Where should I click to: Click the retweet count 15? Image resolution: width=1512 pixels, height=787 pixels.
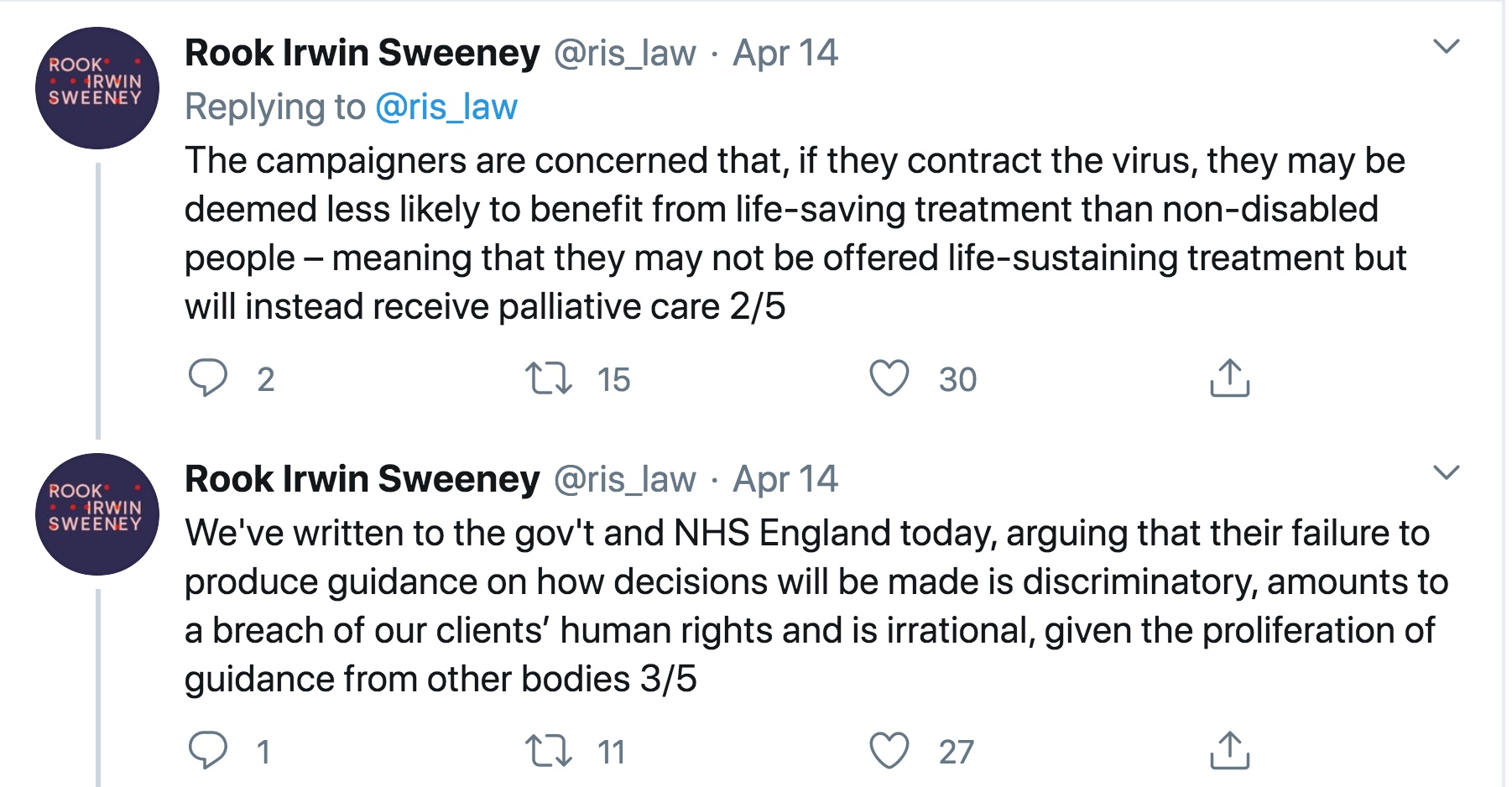[613, 379]
